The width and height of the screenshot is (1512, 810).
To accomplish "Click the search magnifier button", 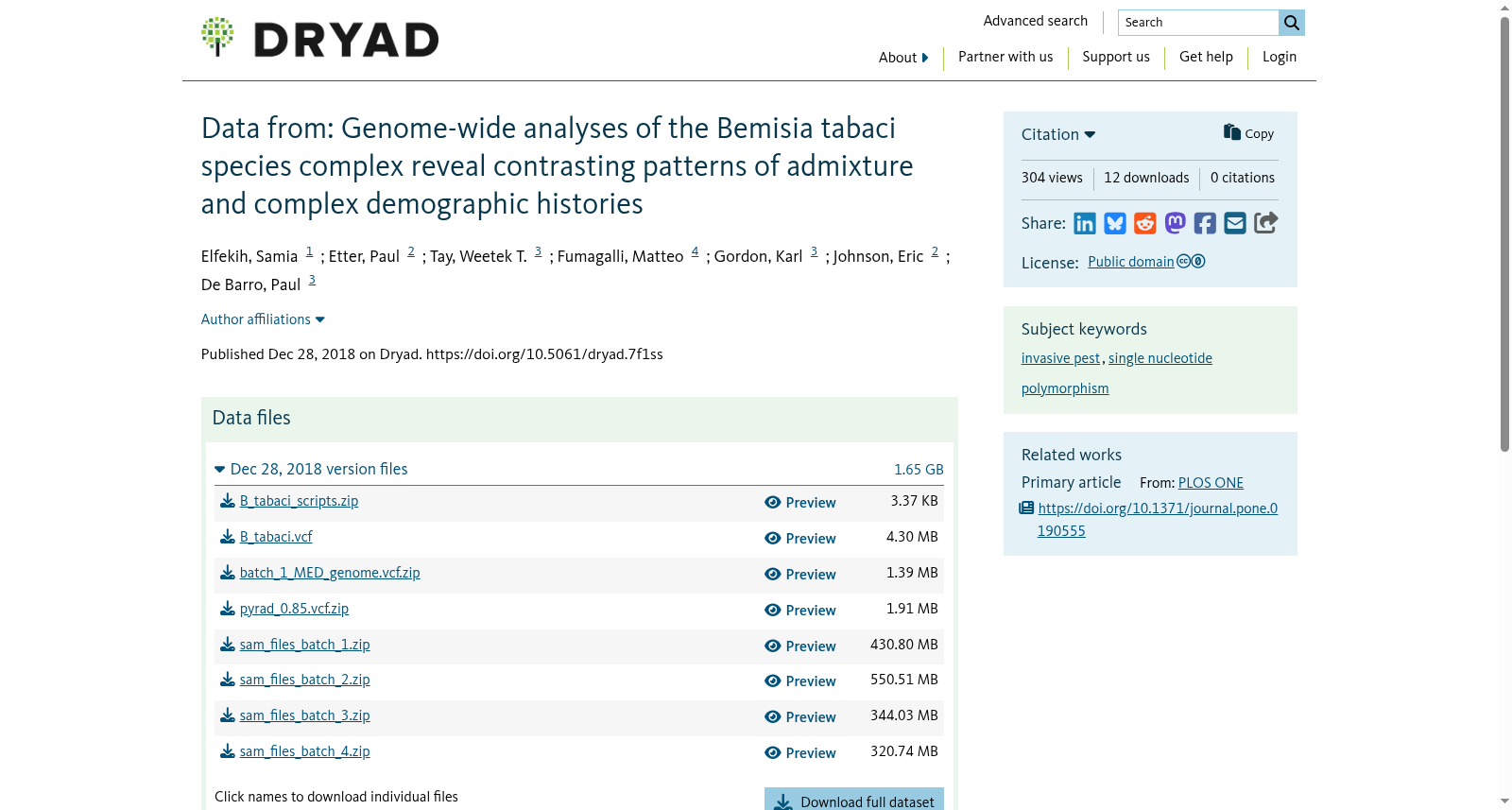I will [x=1292, y=23].
